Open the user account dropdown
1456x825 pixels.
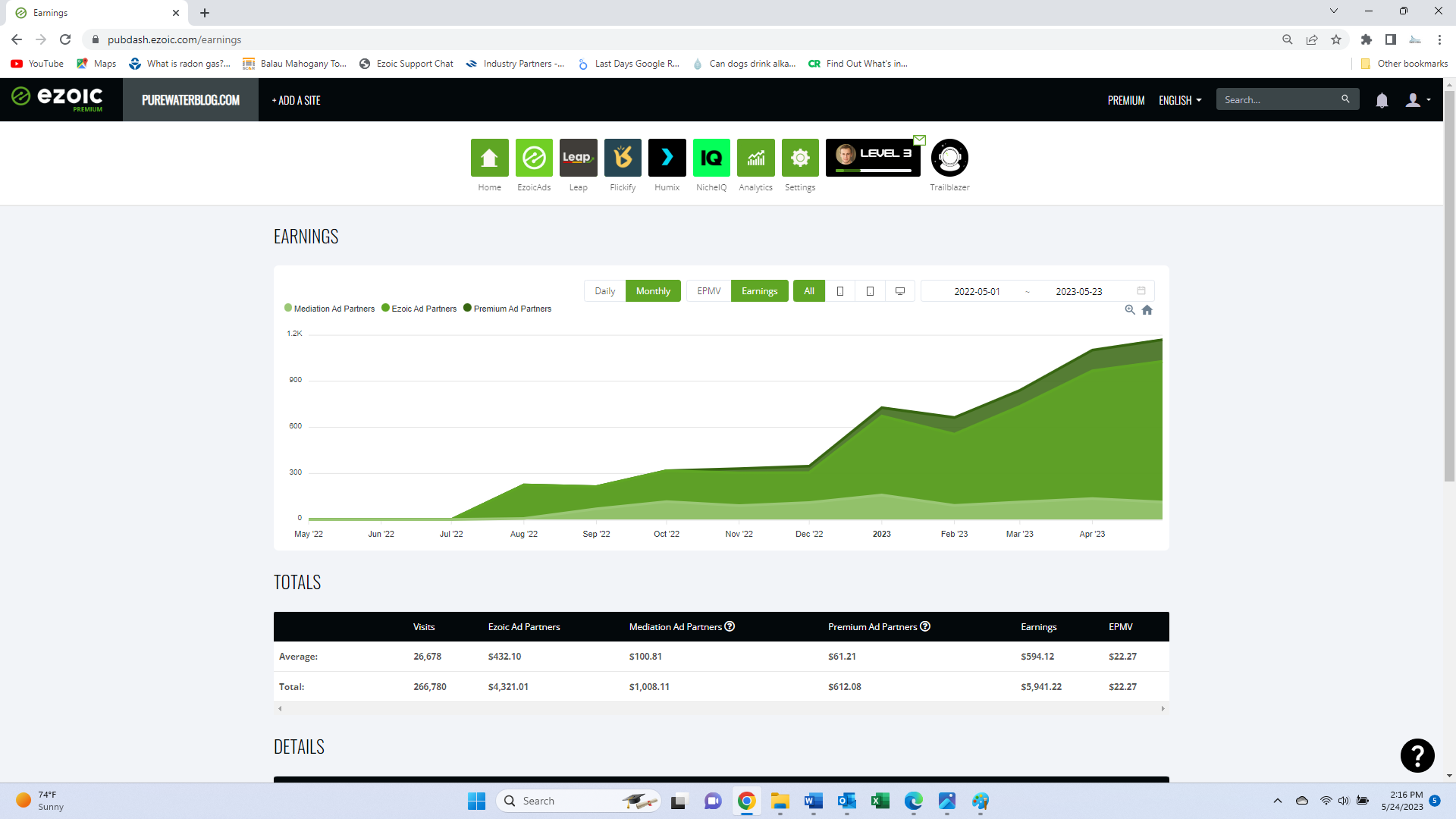(1418, 100)
